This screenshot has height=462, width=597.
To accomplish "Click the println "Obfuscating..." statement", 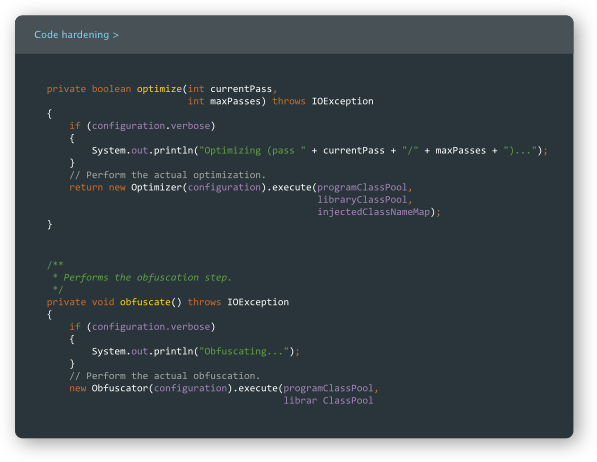I will [196, 351].
